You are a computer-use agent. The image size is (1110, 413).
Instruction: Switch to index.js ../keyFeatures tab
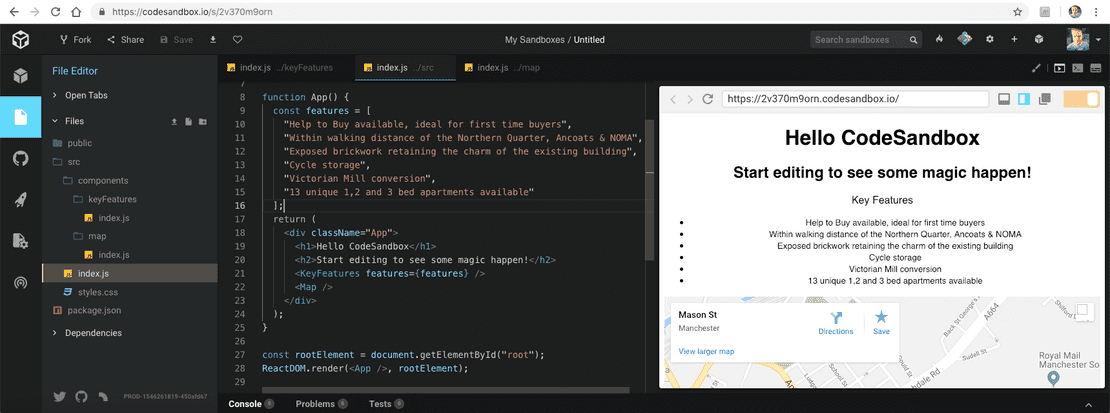pyautogui.click(x=286, y=68)
